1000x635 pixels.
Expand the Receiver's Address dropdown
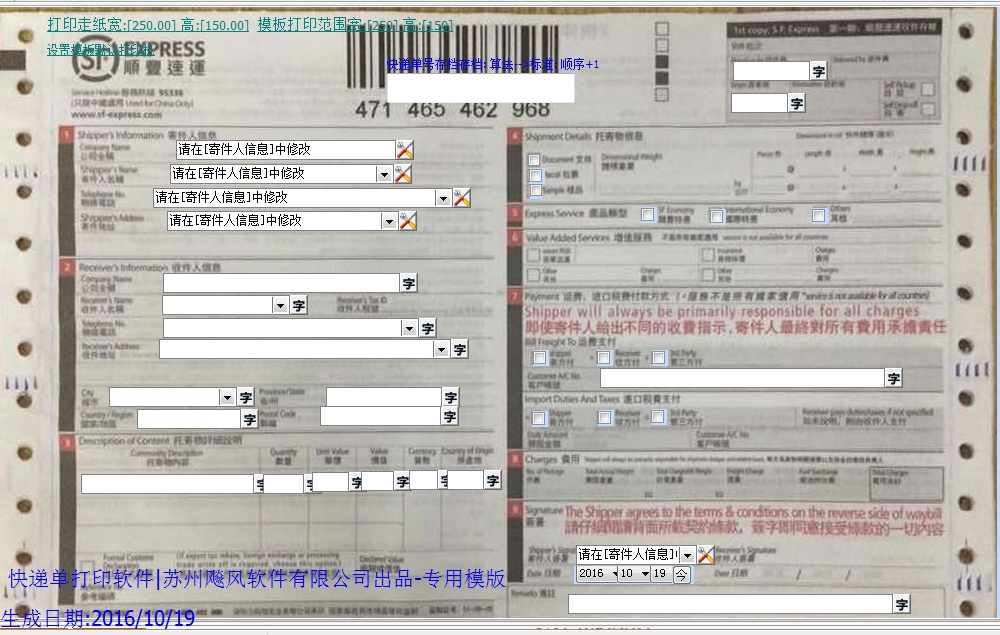coord(441,349)
